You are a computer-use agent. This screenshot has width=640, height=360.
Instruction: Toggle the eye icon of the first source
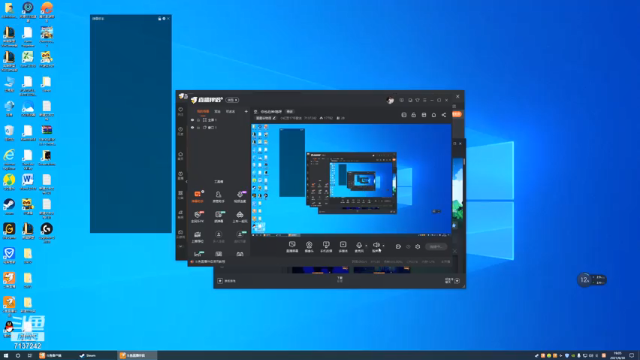pyautogui.click(x=193, y=120)
